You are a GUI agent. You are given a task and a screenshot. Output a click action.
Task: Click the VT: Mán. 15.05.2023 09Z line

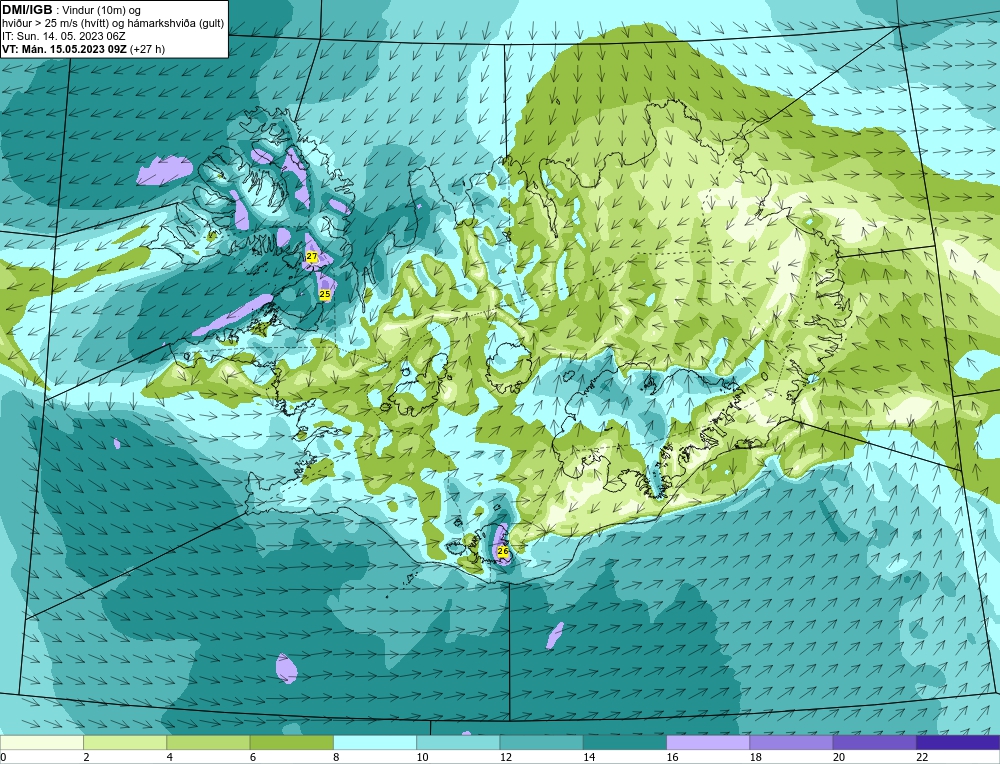click(x=83, y=49)
